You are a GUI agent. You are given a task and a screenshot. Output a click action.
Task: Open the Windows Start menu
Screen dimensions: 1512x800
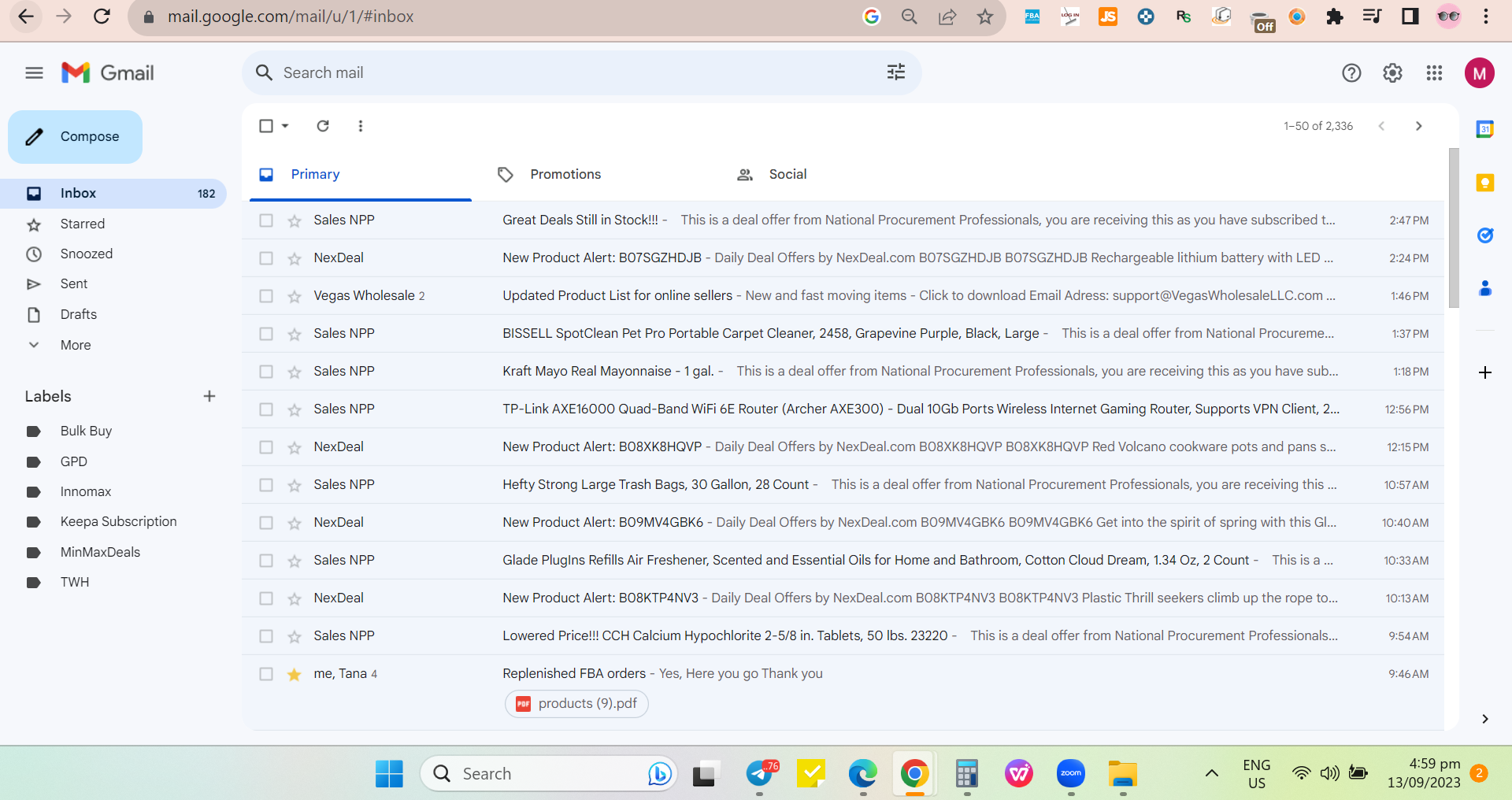[x=389, y=774]
